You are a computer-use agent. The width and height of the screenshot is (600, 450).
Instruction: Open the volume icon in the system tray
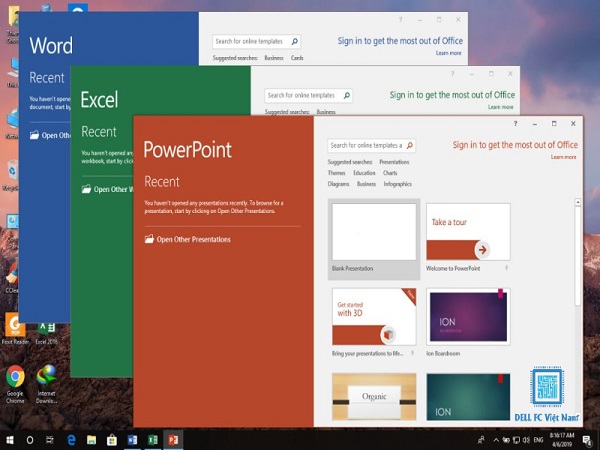click(526, 440)
